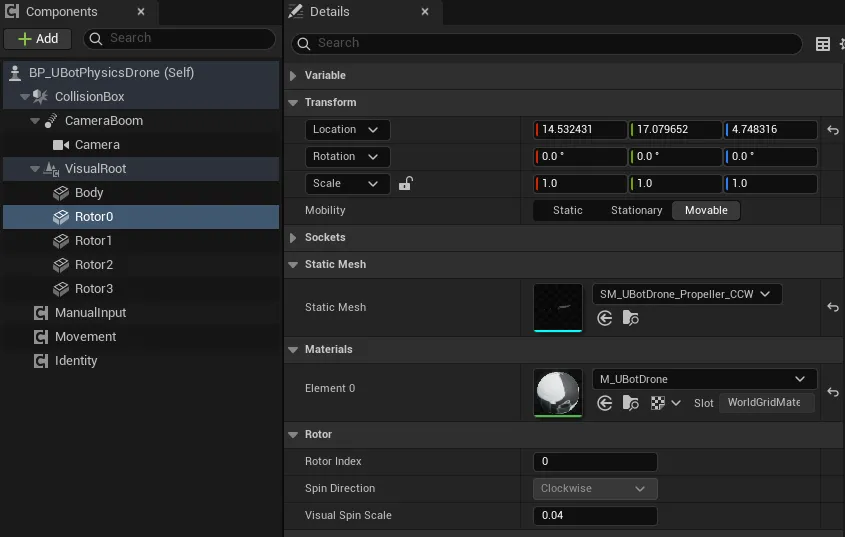Close the Details tab
This screenshot has width=845, height=537.
(425, 11)
